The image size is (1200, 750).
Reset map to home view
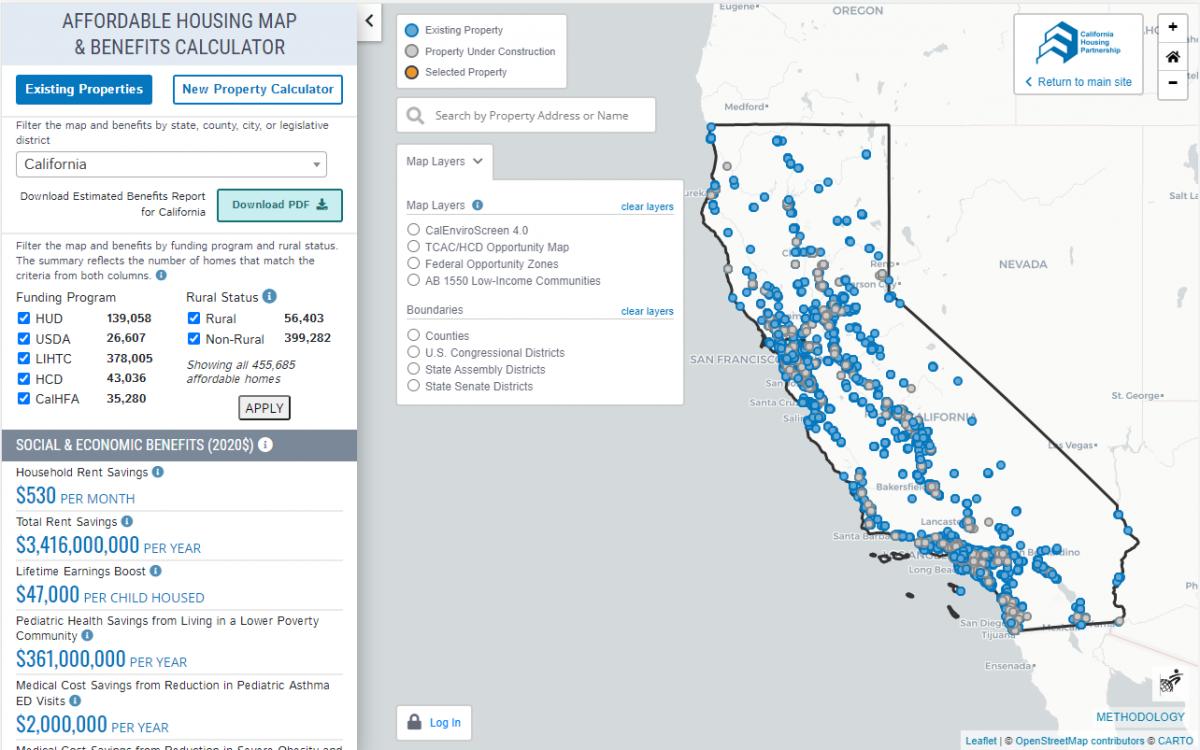[1172, 57]
